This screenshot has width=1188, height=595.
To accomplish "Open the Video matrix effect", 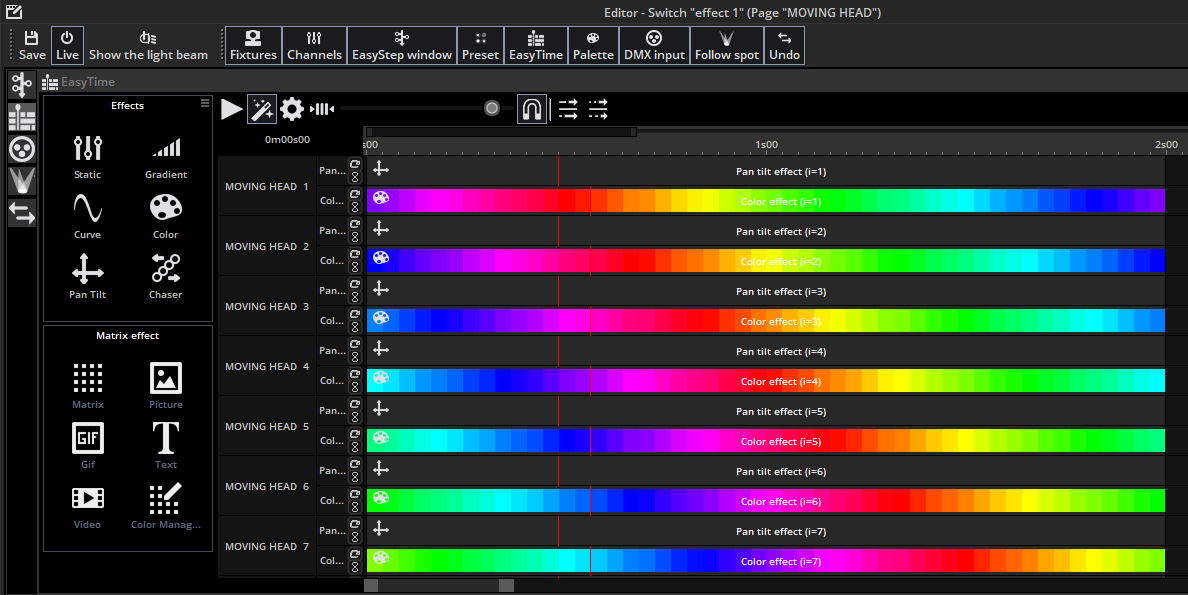I will (x=87, y=505).
